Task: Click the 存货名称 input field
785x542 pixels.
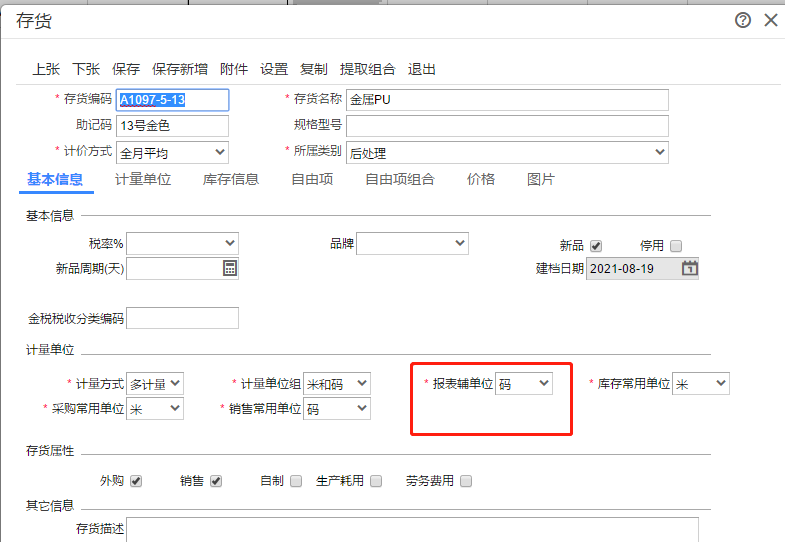Action: 507,100
